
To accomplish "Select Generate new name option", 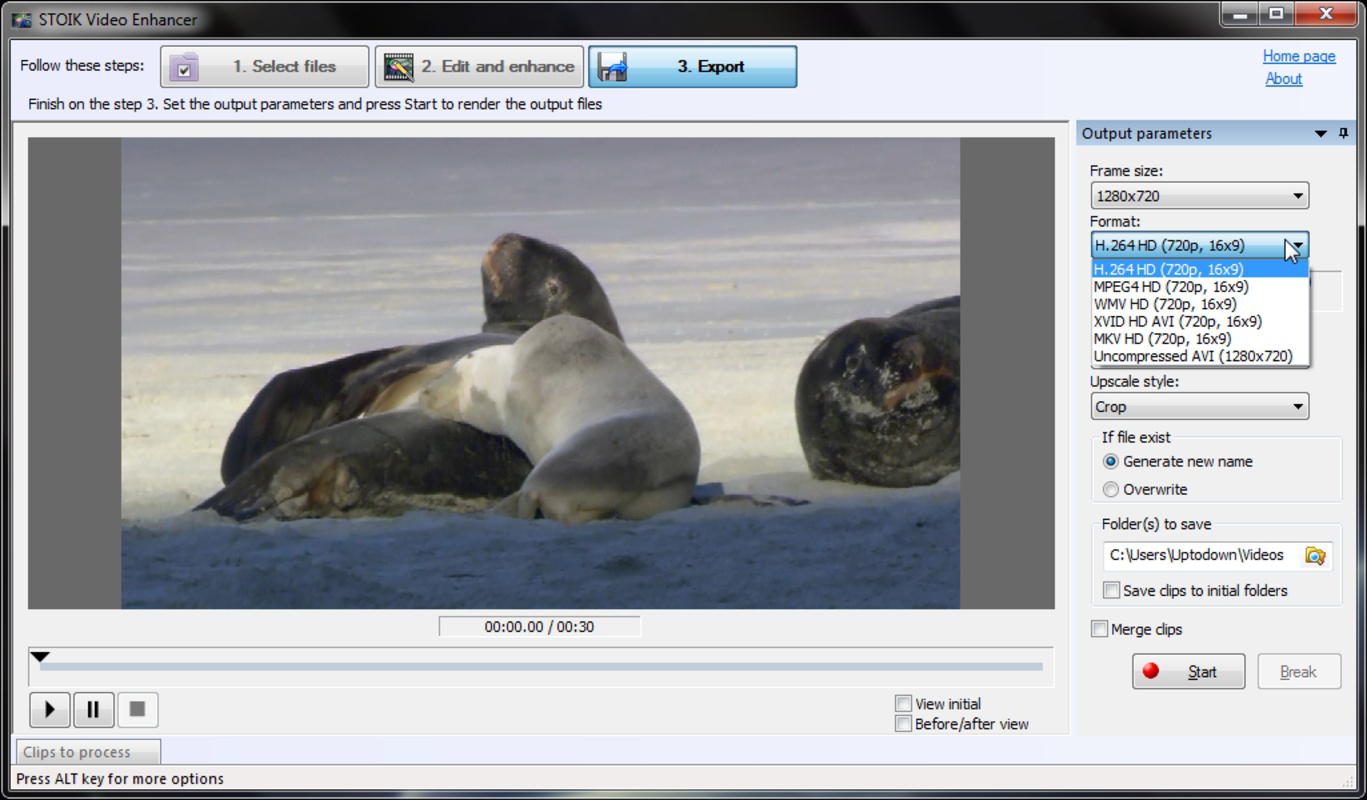I will pyautogui.click(x=1177, y=462).
